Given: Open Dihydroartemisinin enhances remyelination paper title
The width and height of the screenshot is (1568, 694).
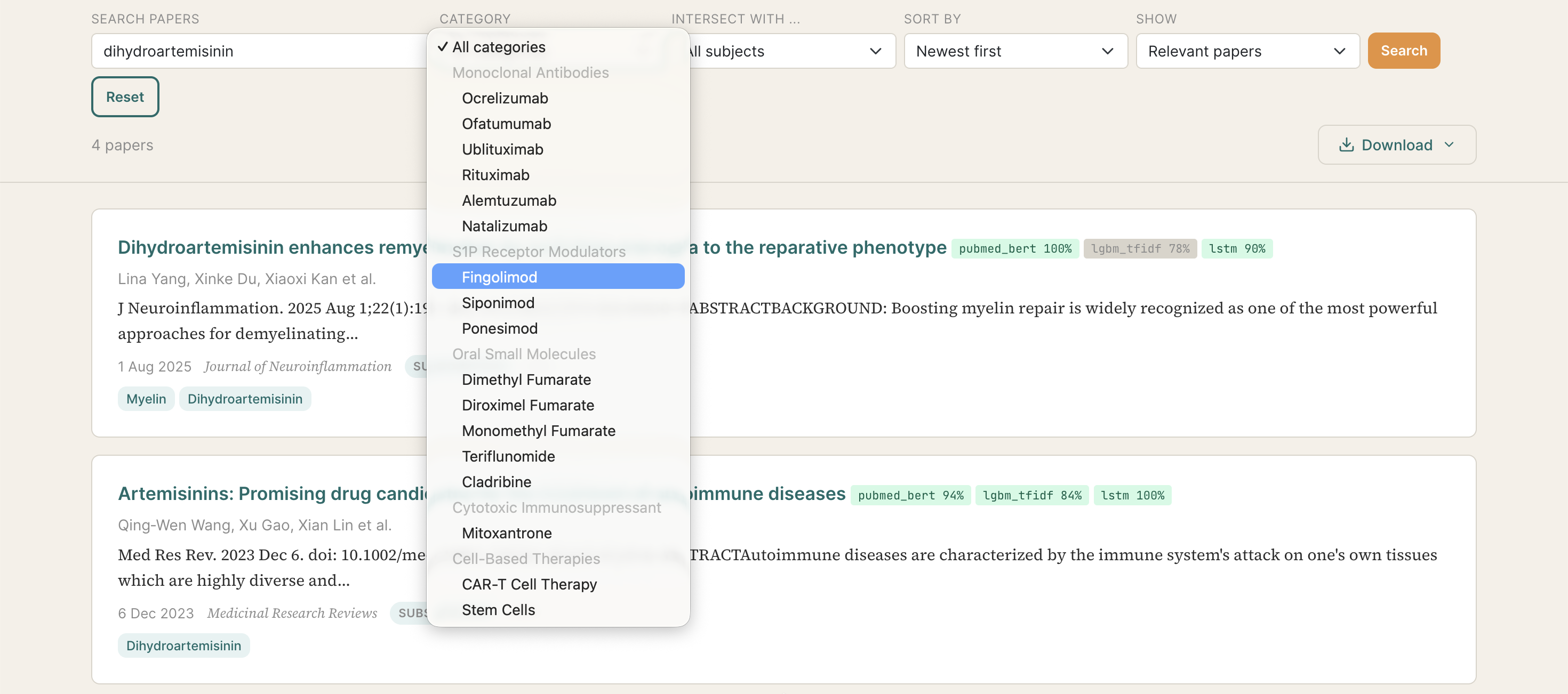Looking at the screenshot, I should click(532, 247).
